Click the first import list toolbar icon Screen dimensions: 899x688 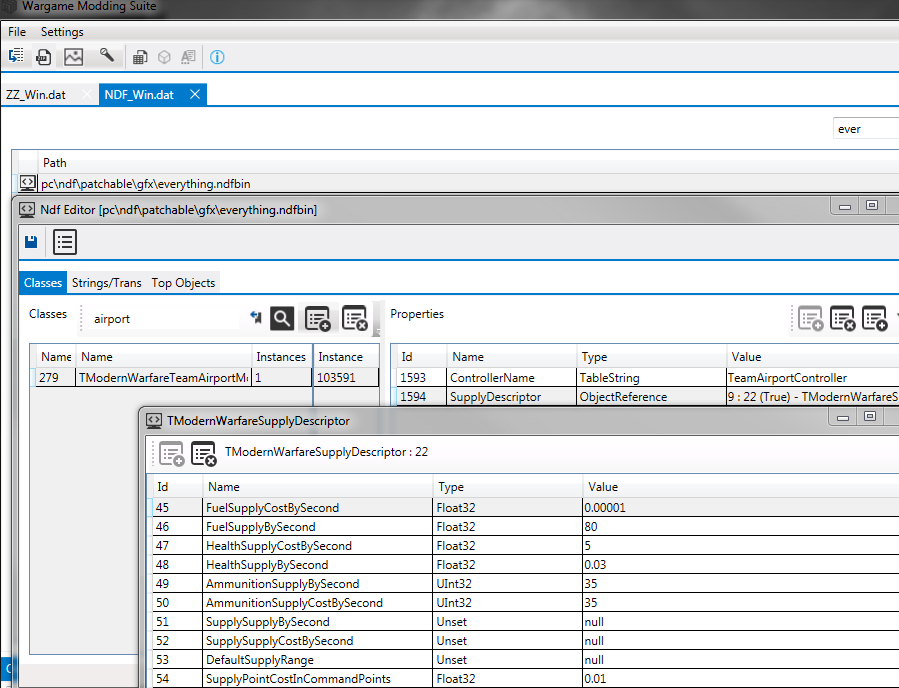pyautogui.click(x=16, y=56)
